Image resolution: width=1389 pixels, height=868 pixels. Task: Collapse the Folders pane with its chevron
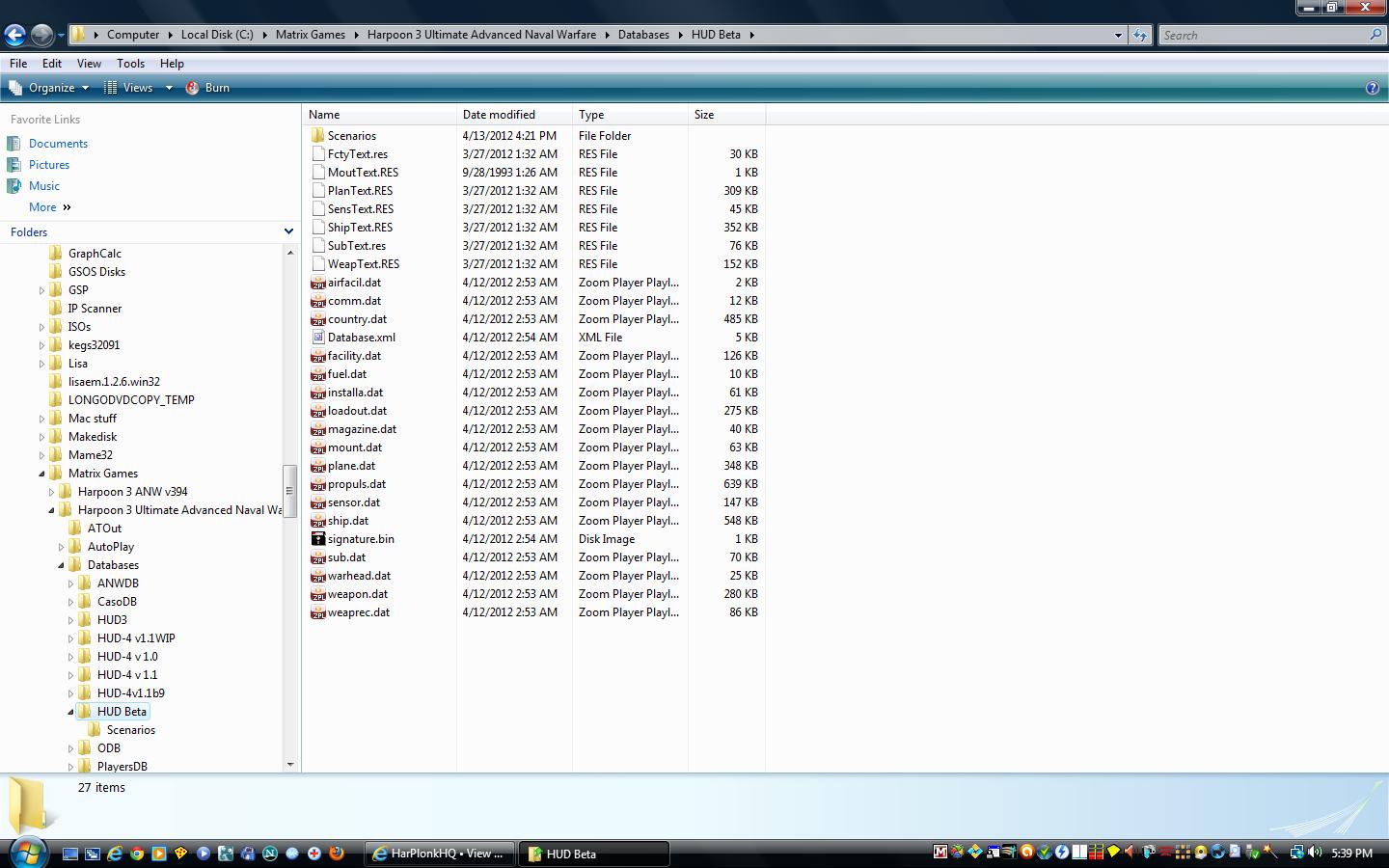[287, 232]
